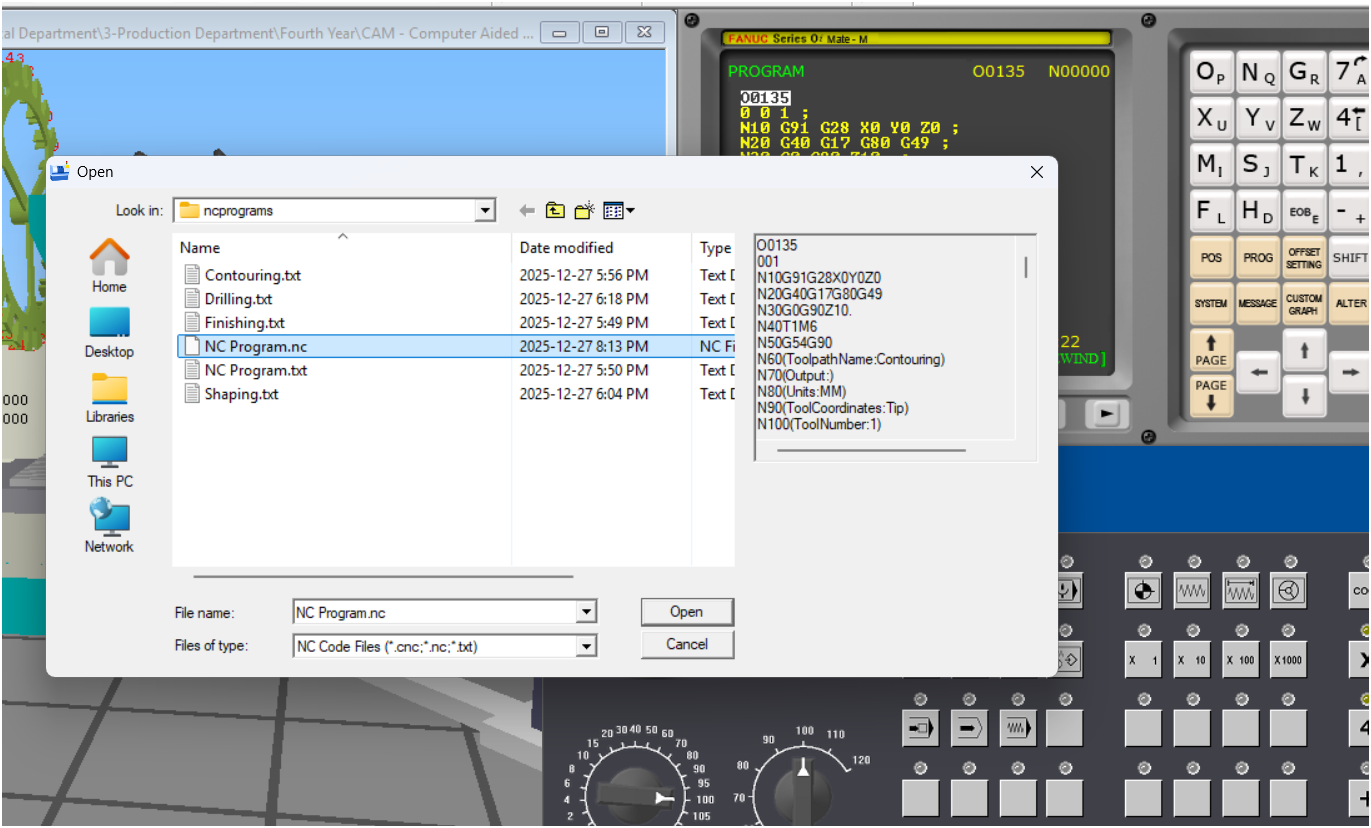The height and width of the screenshot is (828, 1371).
Task: Click the F/L feed key
Action: click(1211, 211)
